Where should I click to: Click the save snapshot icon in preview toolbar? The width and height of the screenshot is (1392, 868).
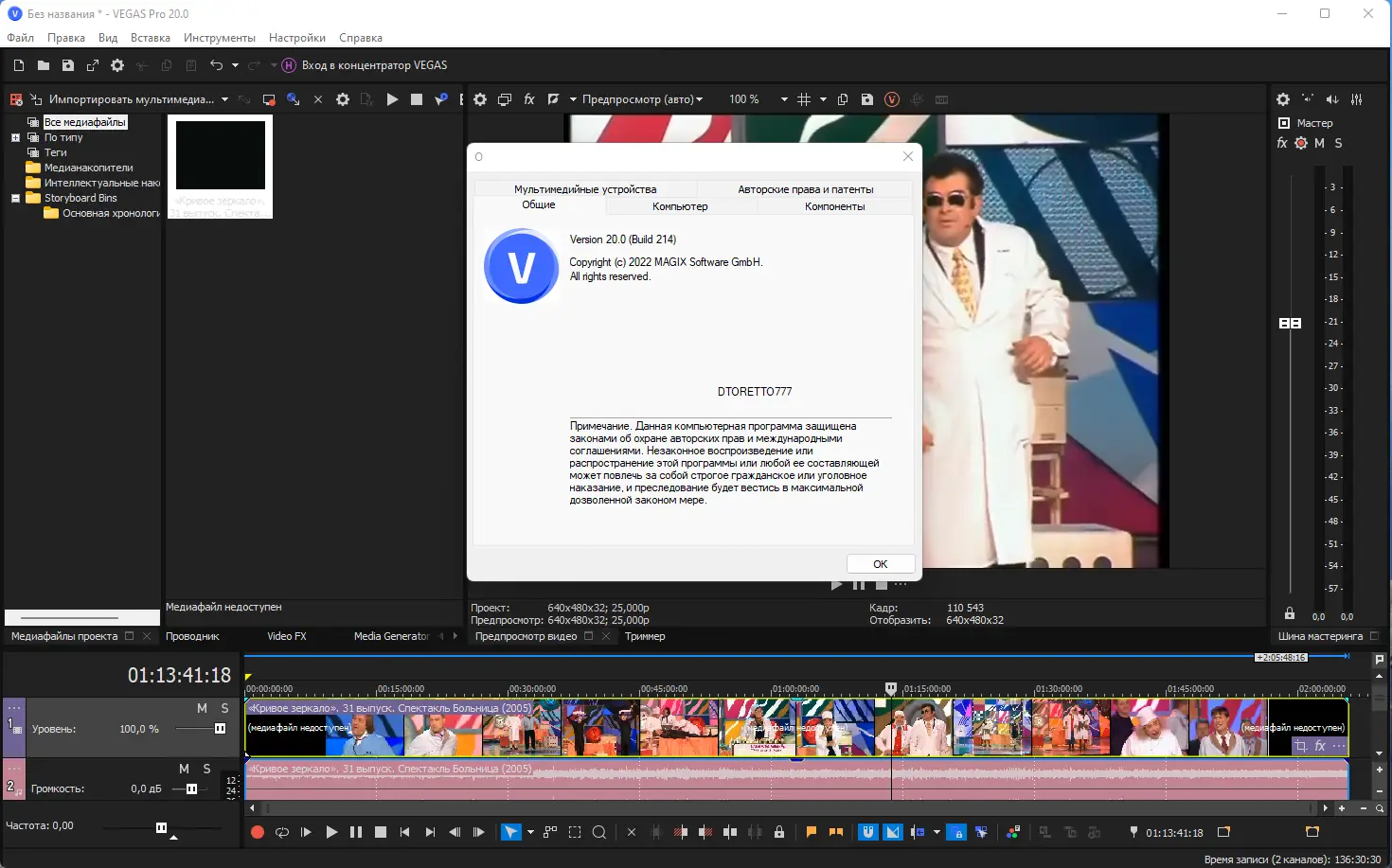[866, 98]
